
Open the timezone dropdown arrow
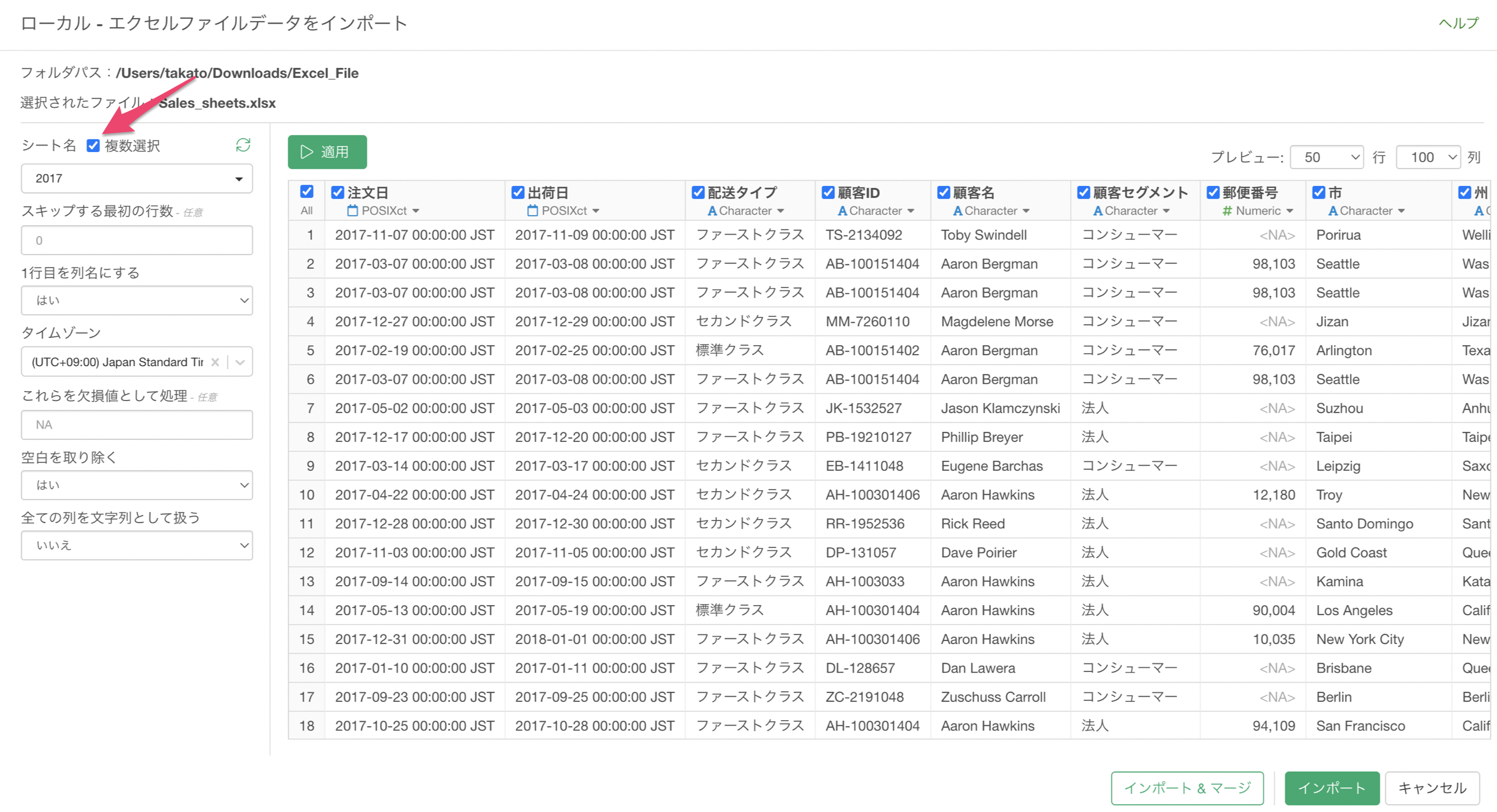point(240,362)
